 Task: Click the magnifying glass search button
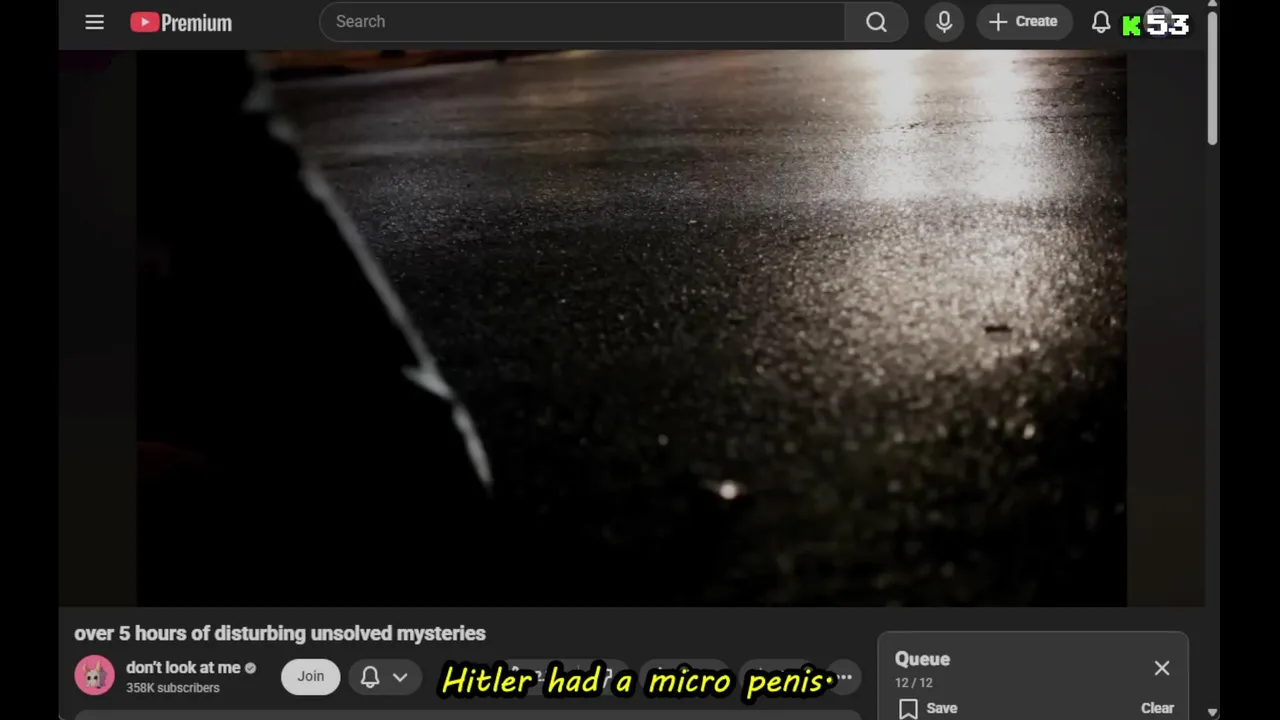876,22
